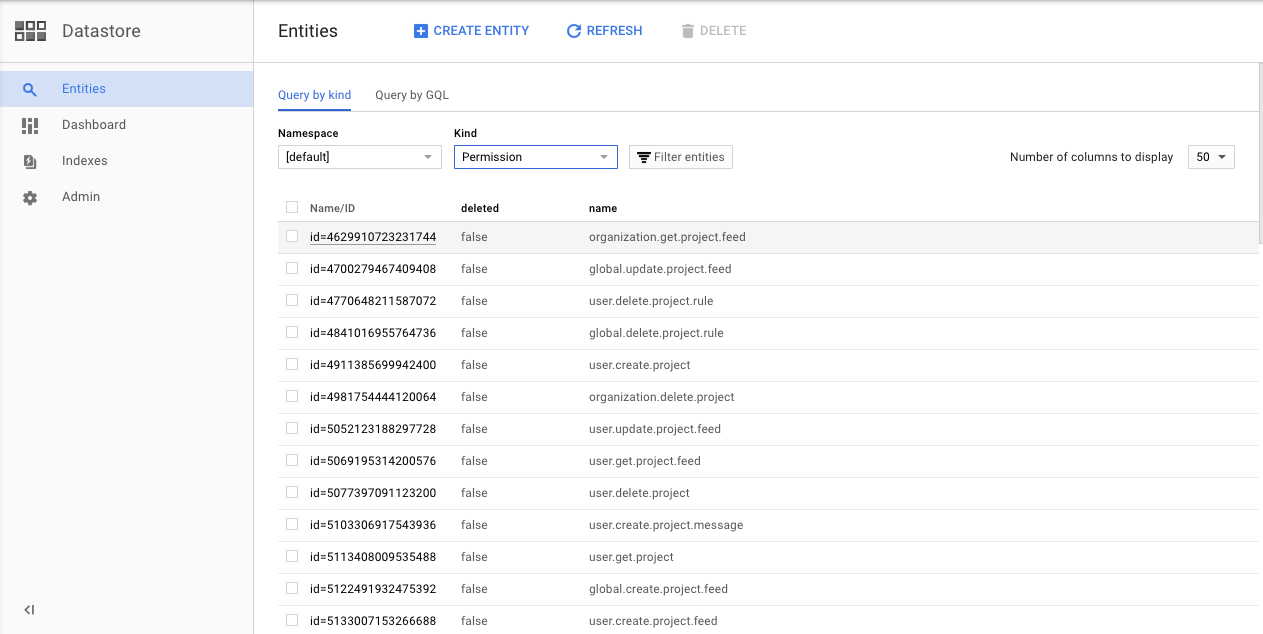The height and width of the screenshot is (634, 1263).
Task: Select checkbox for user.create.project entity
Action: (292, 364)
